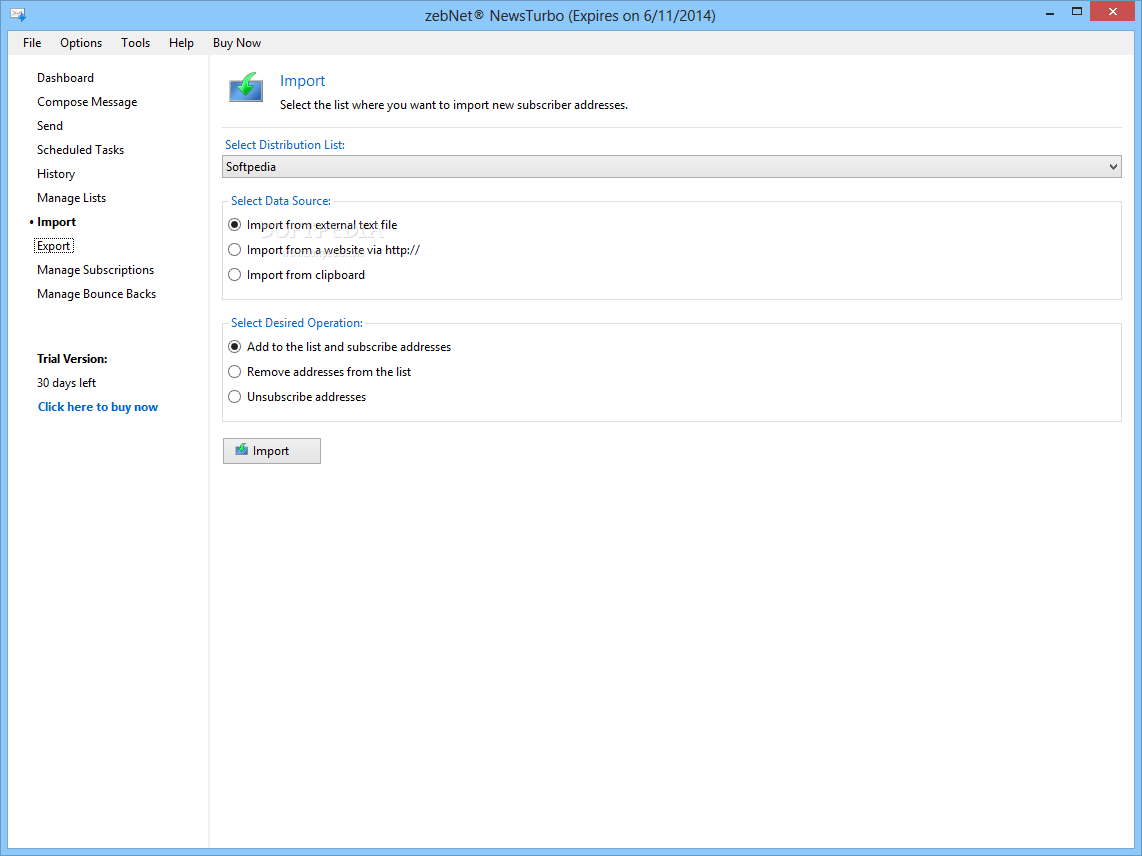Close the NewsTurbo window
This screenshot has height=856, width=1142.
tap(1112, 12)
